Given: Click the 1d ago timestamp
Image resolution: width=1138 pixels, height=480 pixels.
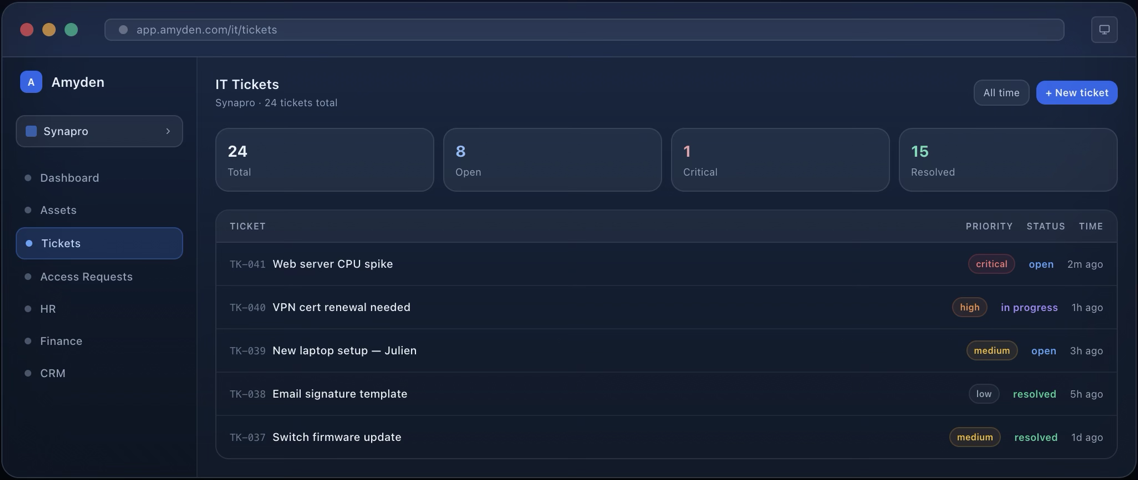Looking at the screenshot, I should tap(1087, 437).
